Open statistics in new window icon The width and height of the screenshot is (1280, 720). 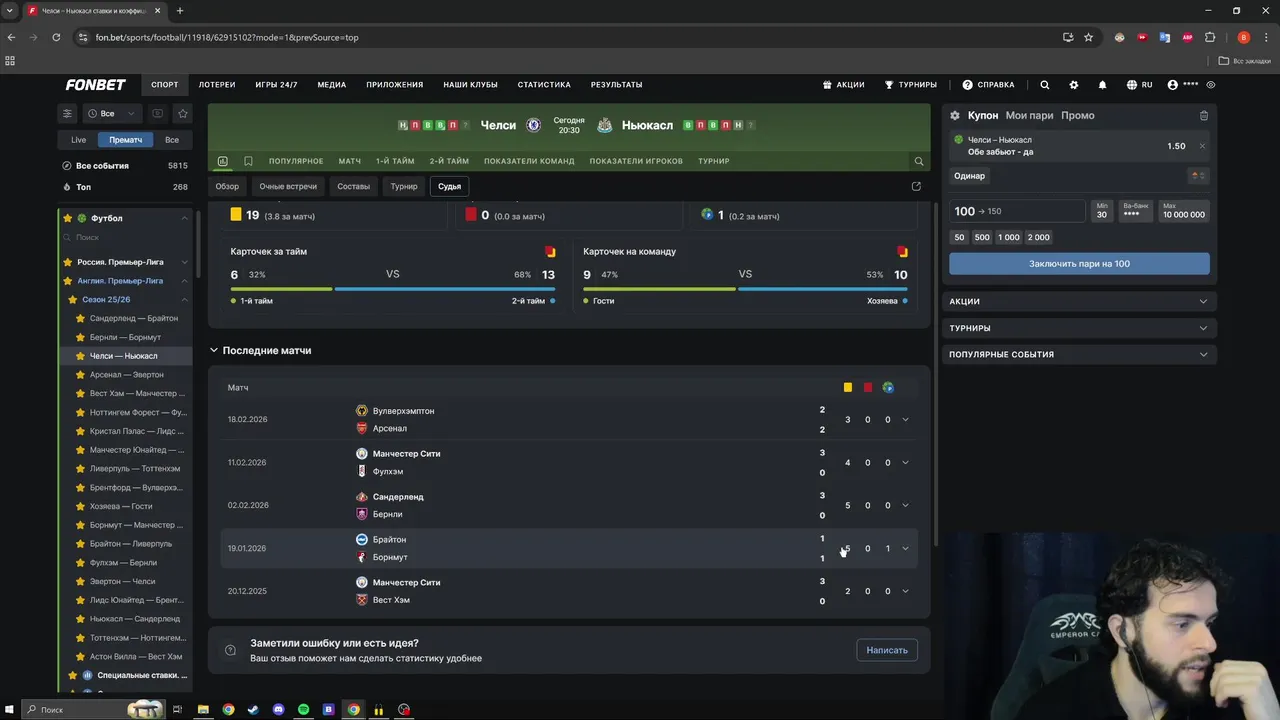[x=916, y=186]
